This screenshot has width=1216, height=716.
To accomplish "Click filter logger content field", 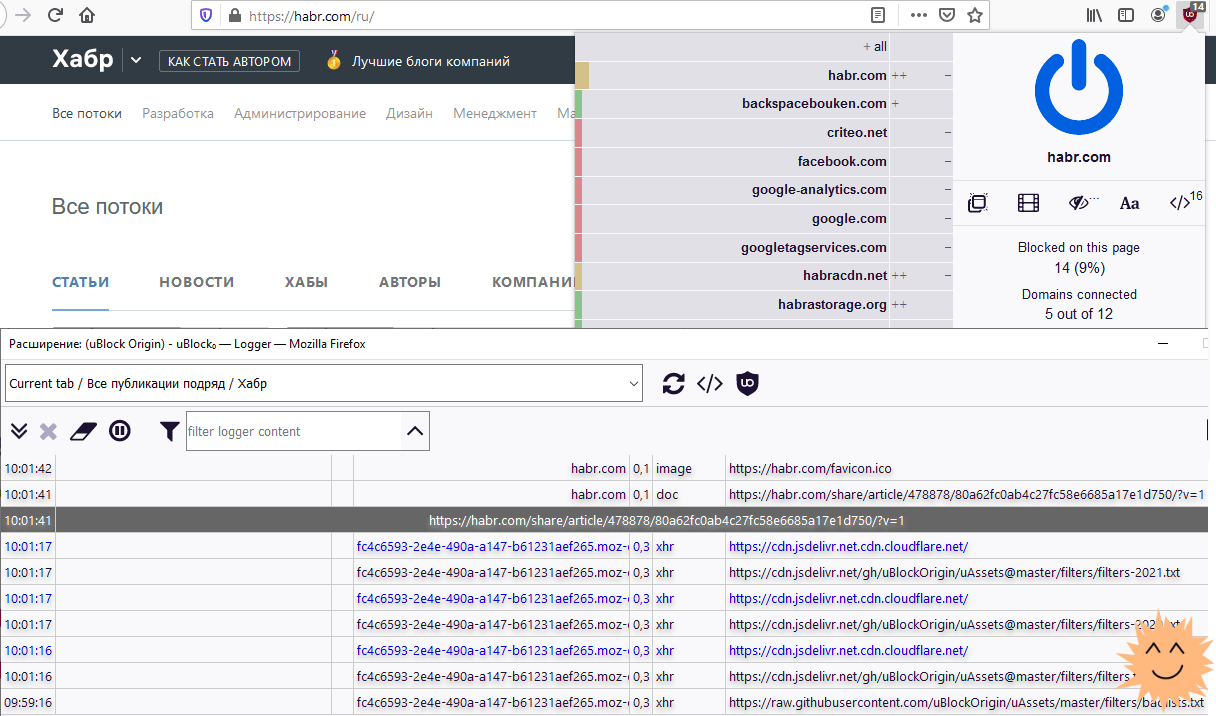I will tap(294, 431).
